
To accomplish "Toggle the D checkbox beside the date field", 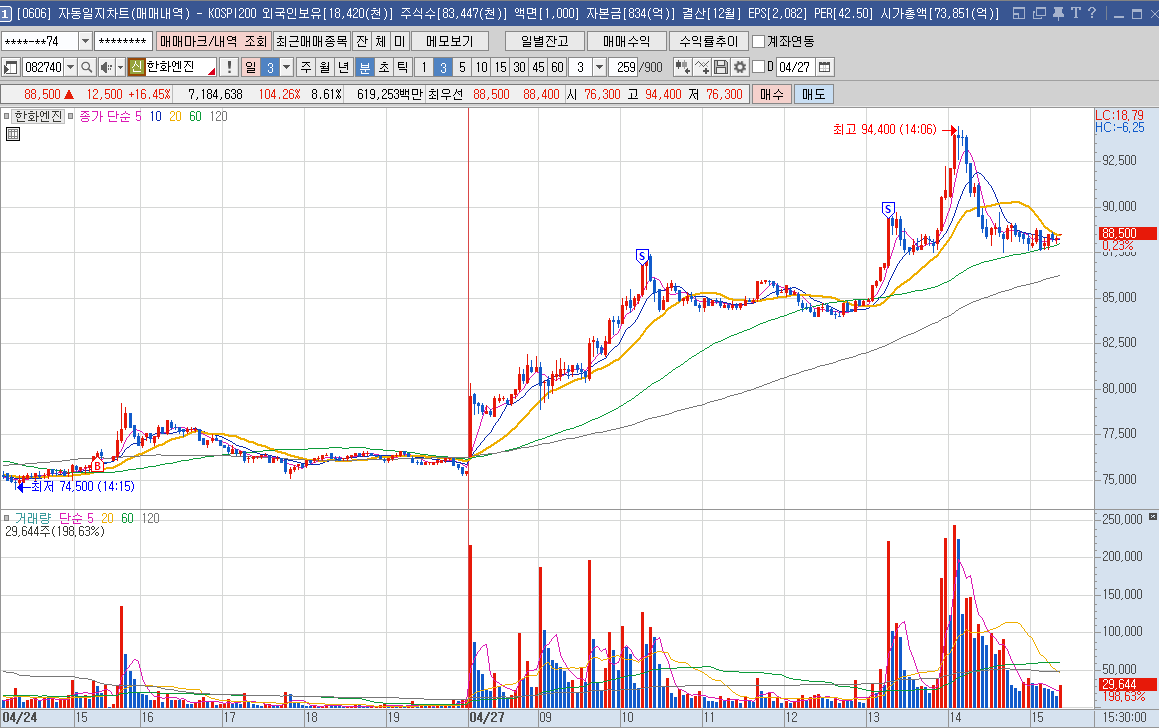I will click(758, 67).
